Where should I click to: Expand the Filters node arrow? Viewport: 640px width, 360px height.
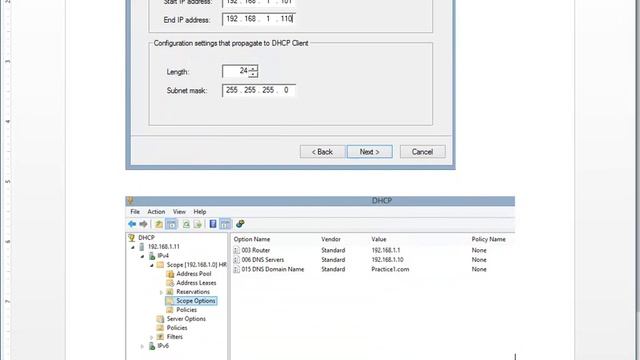[x=152, y=337]
